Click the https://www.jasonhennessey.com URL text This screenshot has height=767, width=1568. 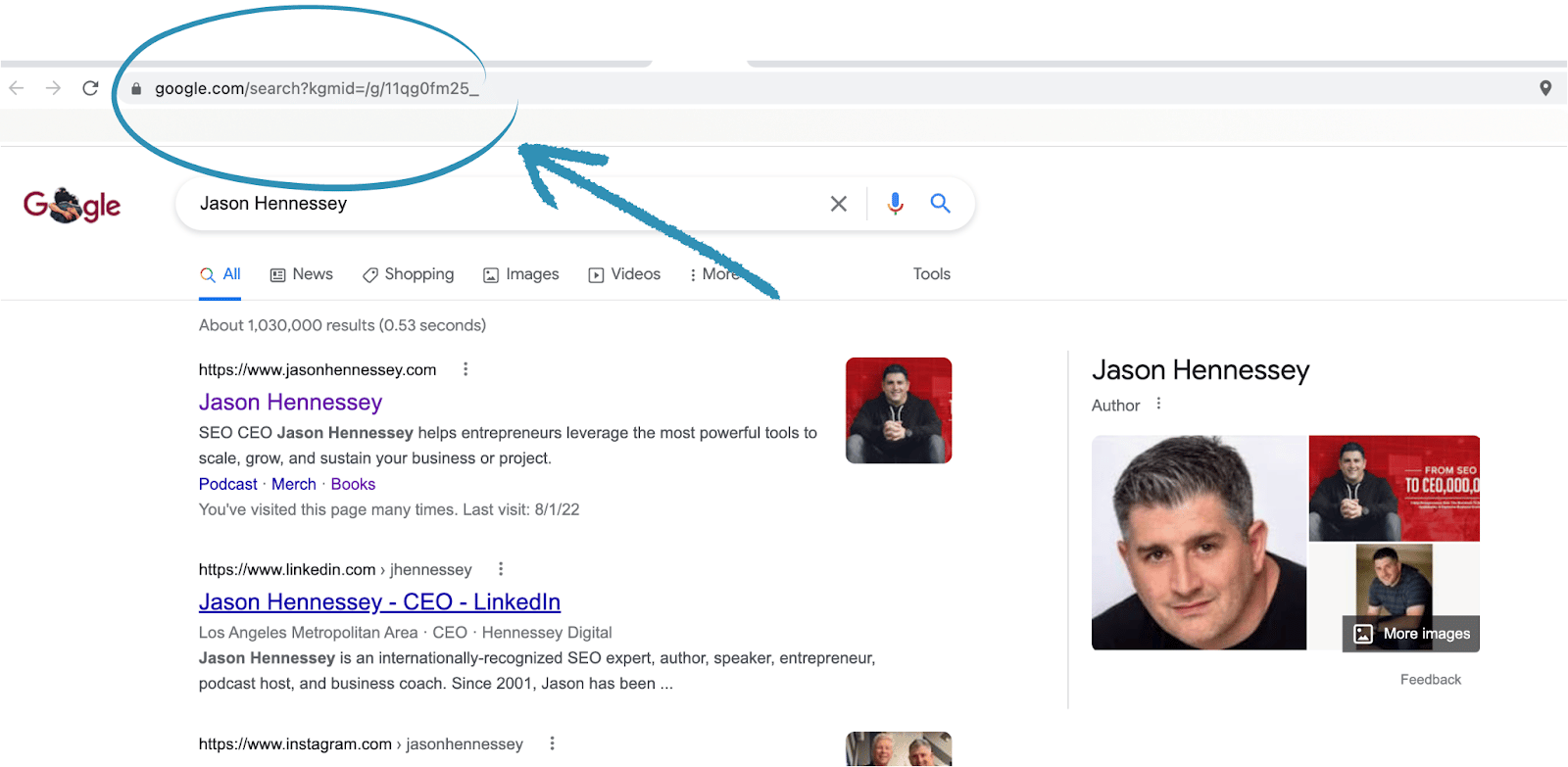tap(318, 369)
